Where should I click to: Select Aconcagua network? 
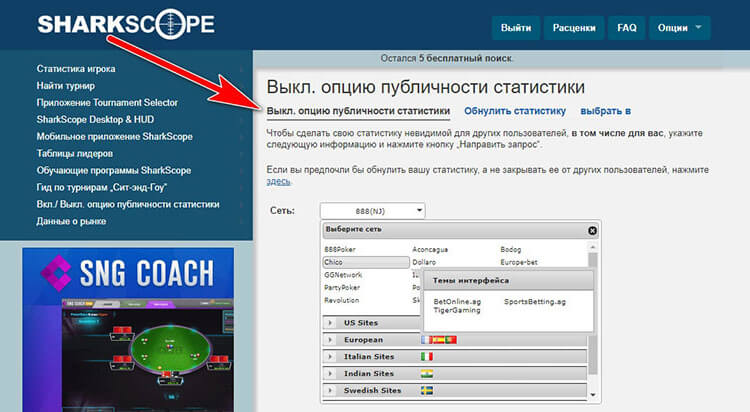[x=430, y=249]
